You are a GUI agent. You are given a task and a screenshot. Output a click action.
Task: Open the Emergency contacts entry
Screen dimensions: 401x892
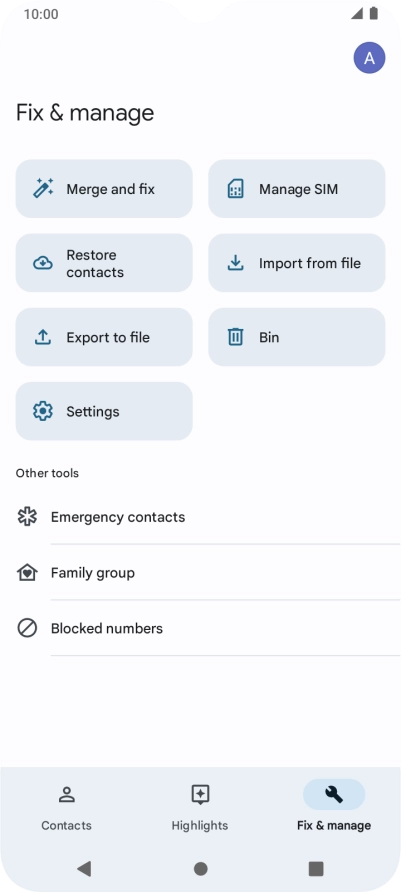[208, 517]
